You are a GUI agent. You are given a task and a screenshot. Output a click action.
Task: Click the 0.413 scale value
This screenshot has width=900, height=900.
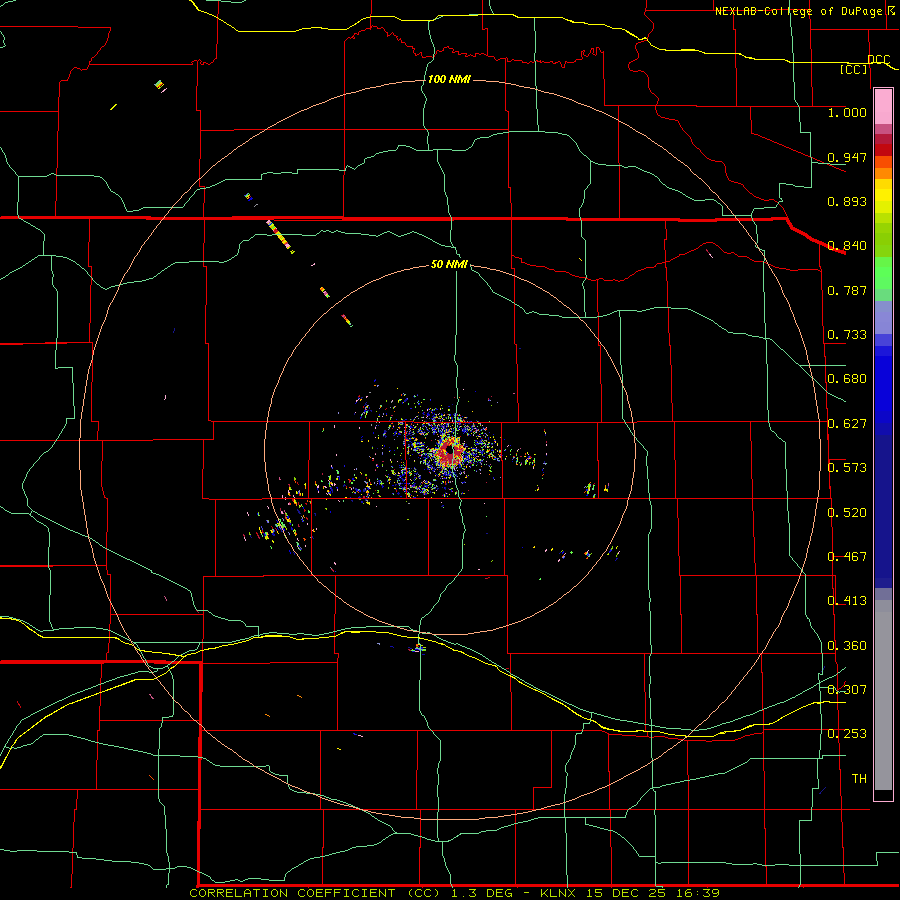click(x=847, y=600)
